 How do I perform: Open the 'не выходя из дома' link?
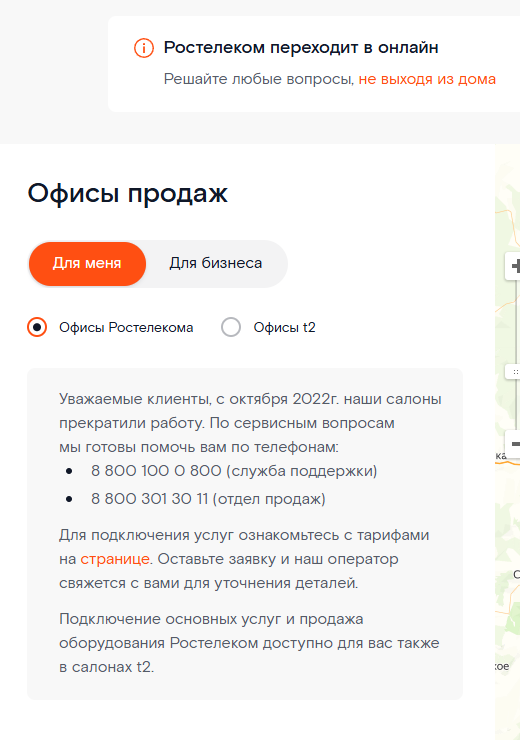pyautogui.click(x=427, y=79)
